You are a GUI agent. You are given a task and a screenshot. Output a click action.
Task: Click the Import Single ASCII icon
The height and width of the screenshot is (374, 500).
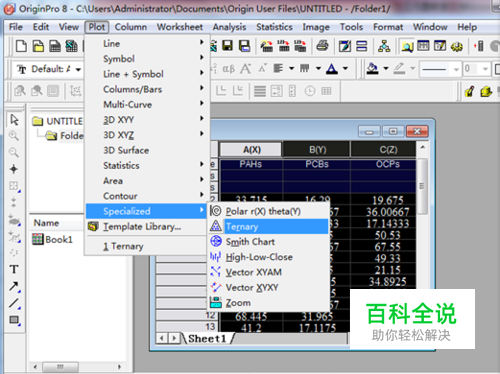pyautogui.click(x=283, y=46)
